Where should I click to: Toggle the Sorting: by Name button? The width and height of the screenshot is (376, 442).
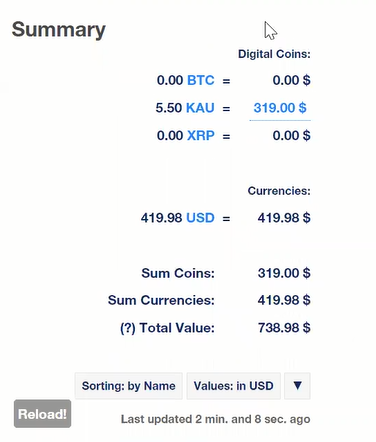tap(129, 386)
